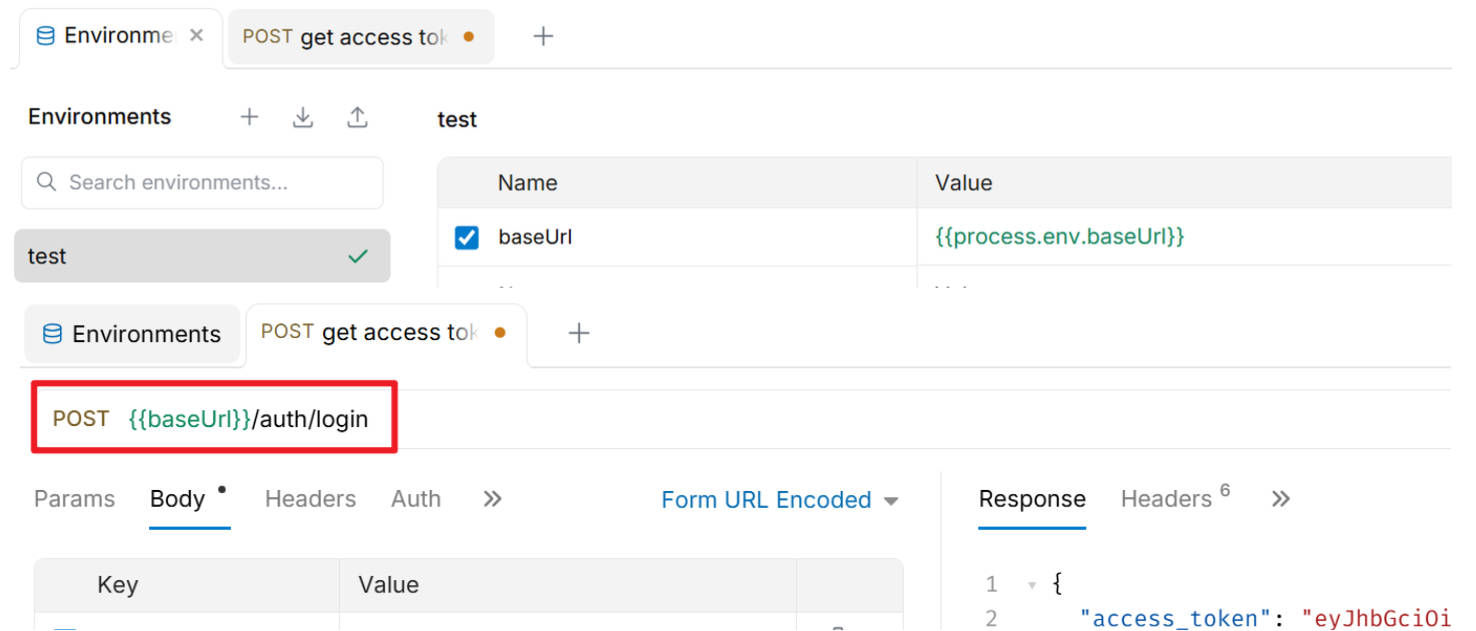Image resolution: width=1476 pixels, height=631 pixels.
Task: Open a new tab with top plus icon
Action: click(x=543, y=37)
